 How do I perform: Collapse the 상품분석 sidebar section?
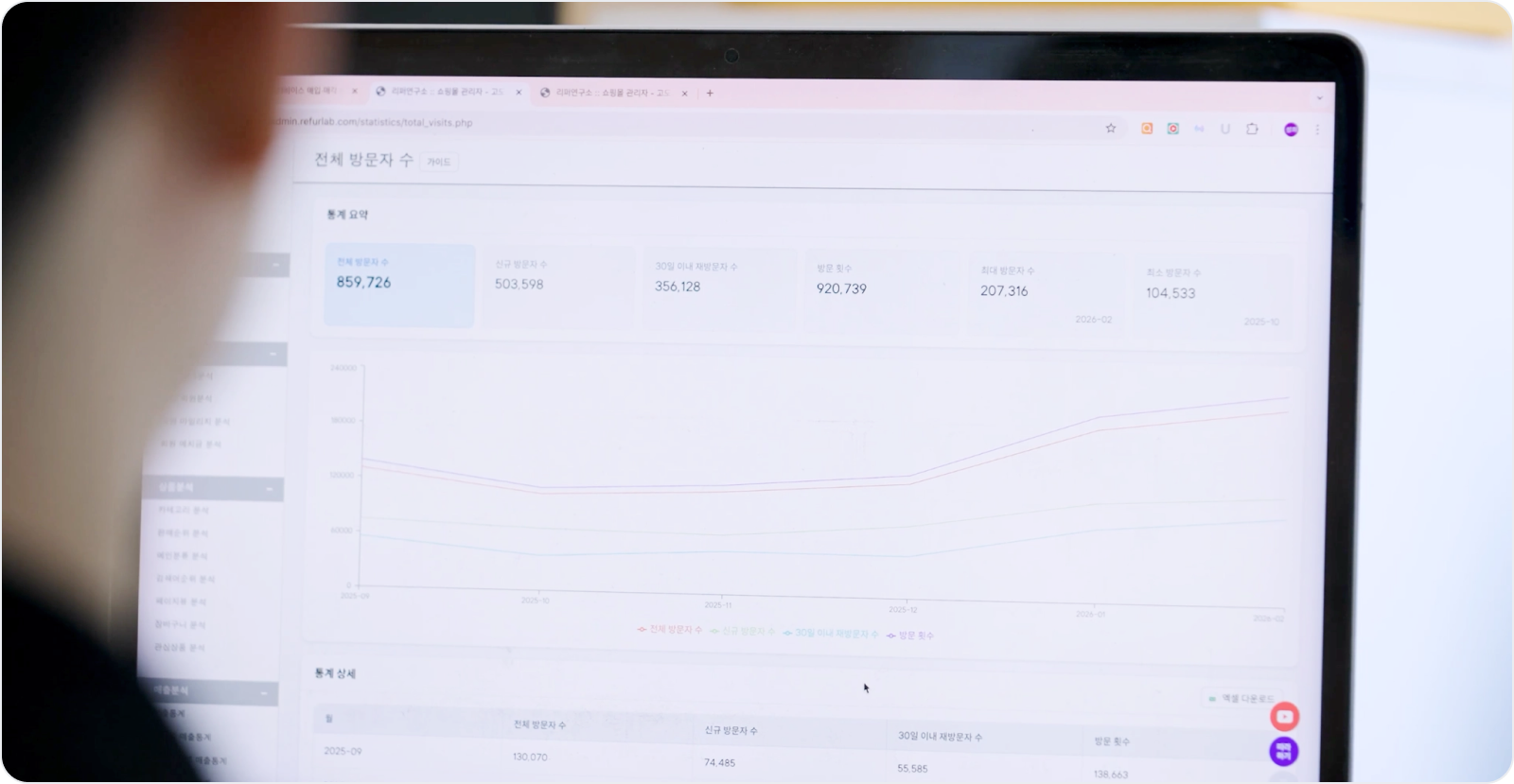coord(270,489)
